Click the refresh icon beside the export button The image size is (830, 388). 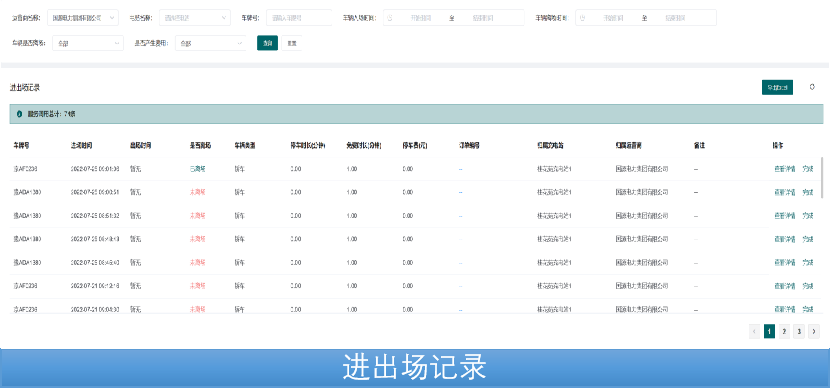tap(812, 87)
